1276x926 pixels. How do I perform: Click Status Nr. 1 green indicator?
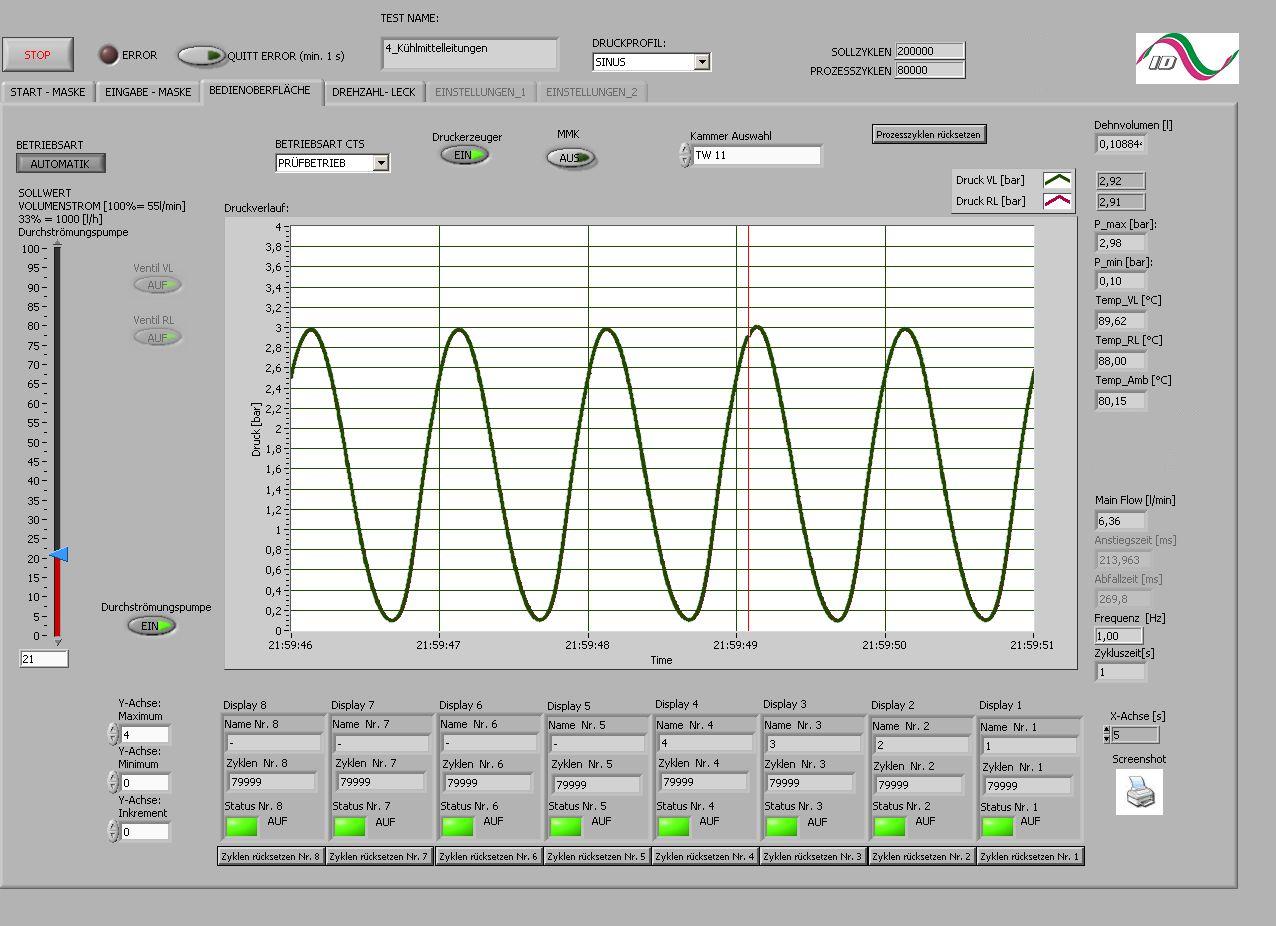pyautogui.click(x=997, y=827)
